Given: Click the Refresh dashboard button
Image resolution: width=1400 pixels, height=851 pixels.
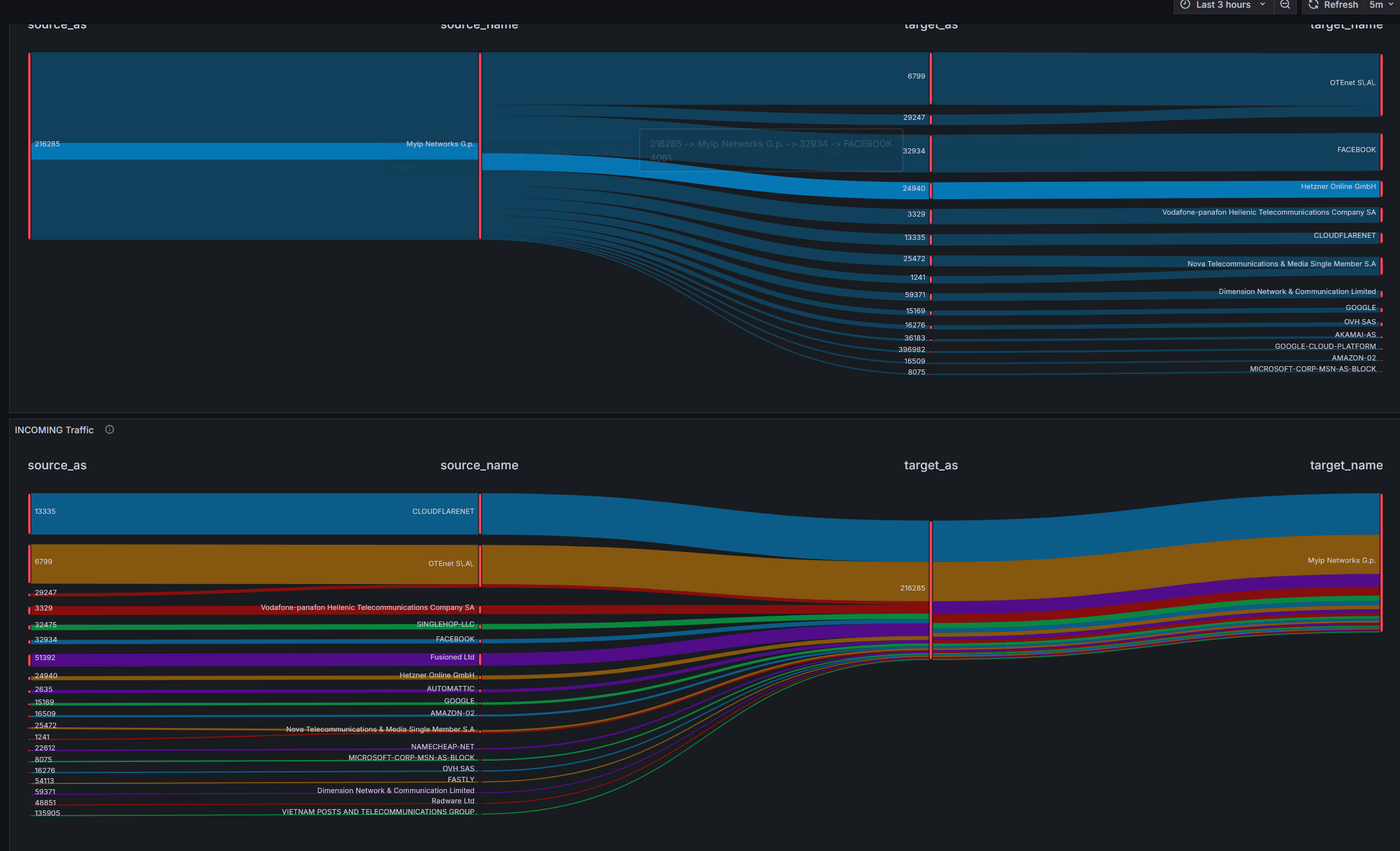Looking at the screenshot, I should coord(1333,5).
